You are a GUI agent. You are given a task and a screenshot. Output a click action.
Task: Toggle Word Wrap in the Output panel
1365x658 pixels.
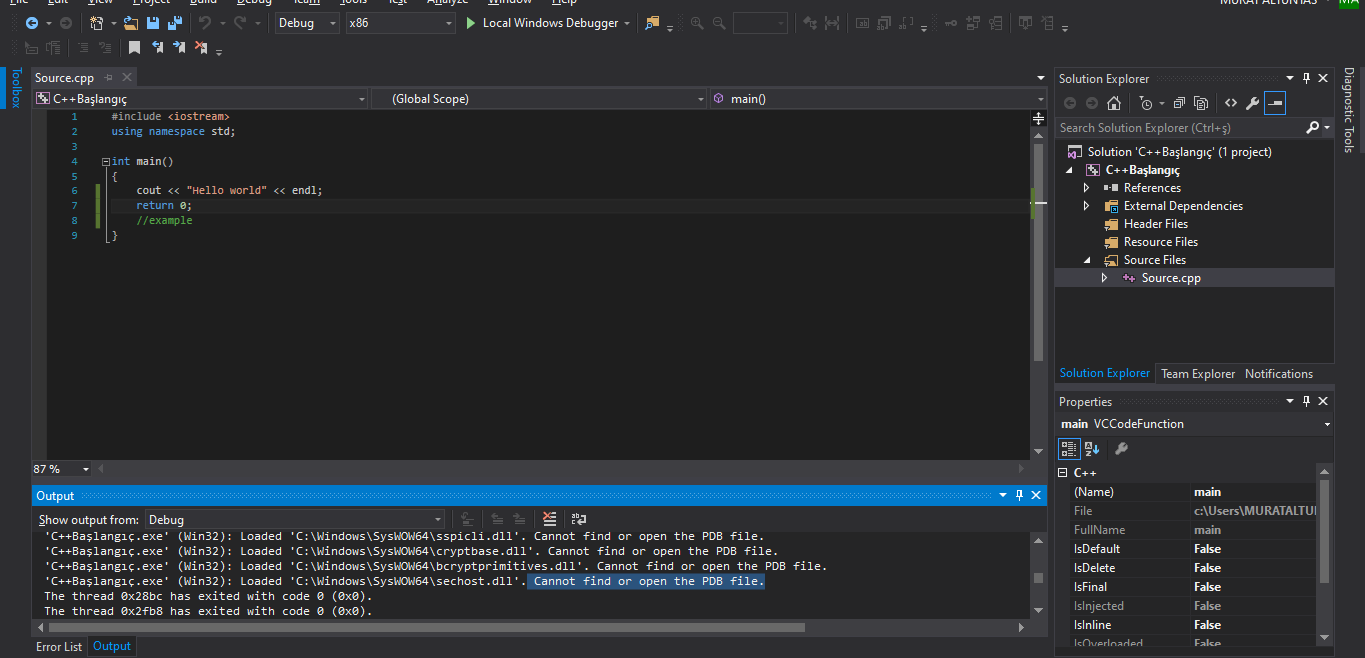[x=578, y=519]
